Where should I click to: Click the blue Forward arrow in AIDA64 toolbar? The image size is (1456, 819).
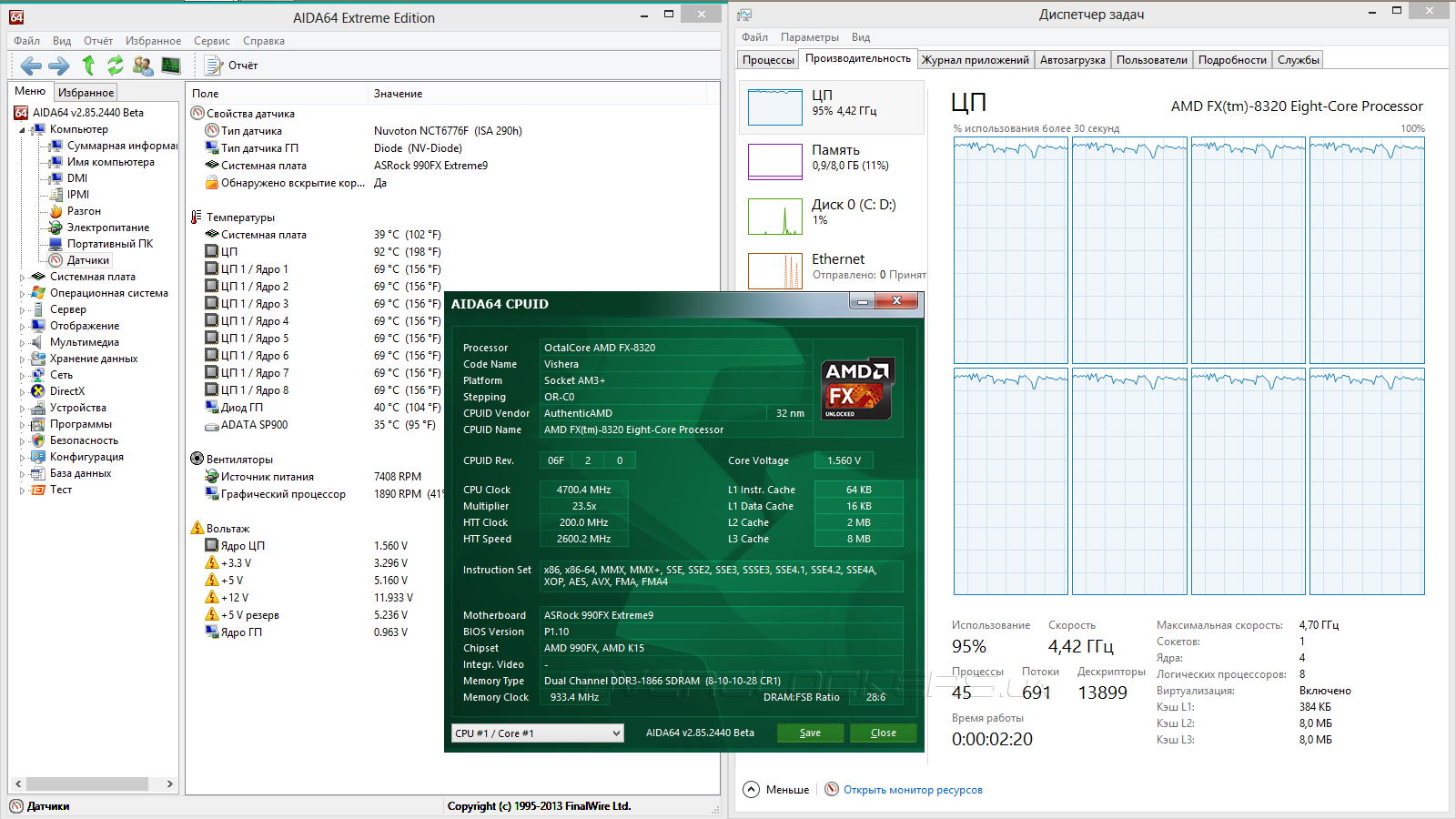click(x=59, y=66)
